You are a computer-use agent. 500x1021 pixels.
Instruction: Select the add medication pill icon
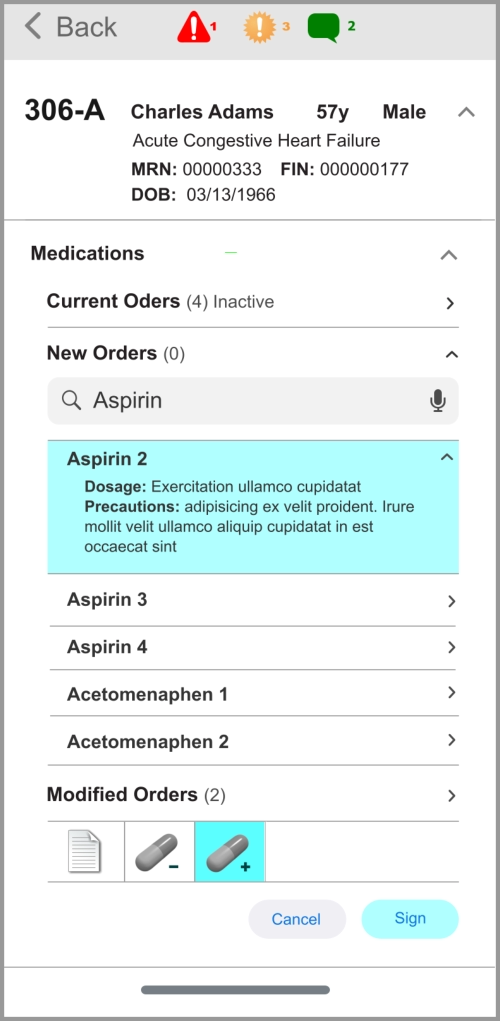click(230, 852)
